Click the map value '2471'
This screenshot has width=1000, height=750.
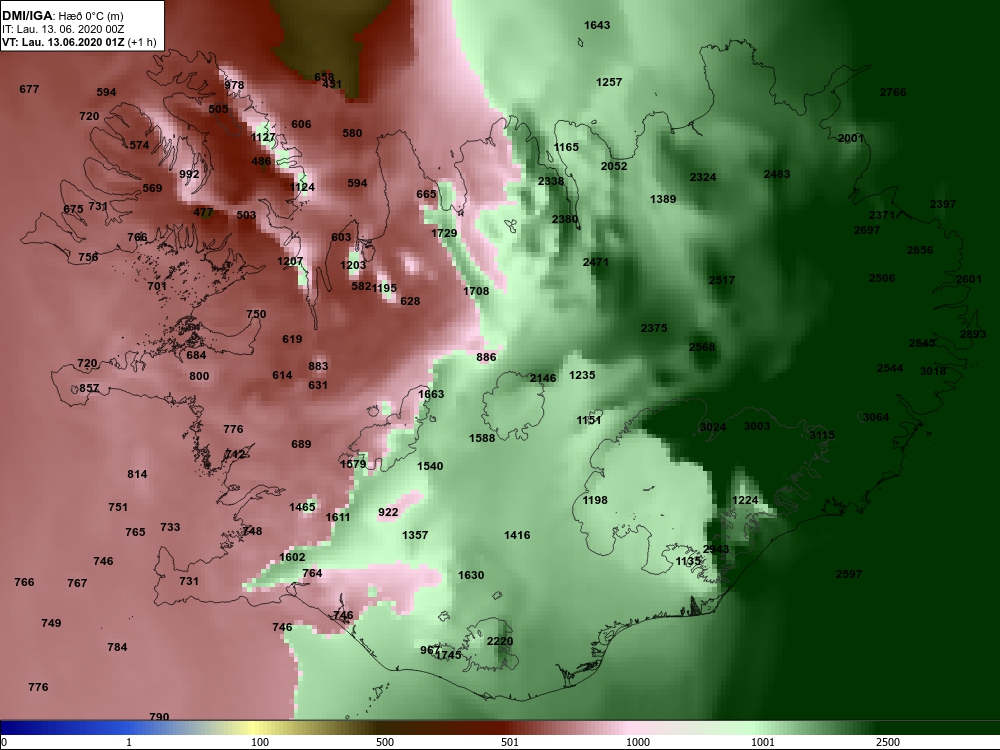(596, 261)
